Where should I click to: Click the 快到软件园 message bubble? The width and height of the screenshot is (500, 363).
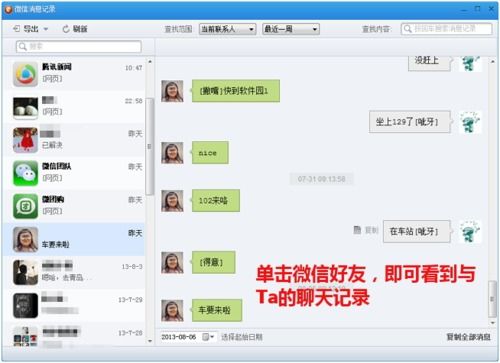click(x=236, y=91)
